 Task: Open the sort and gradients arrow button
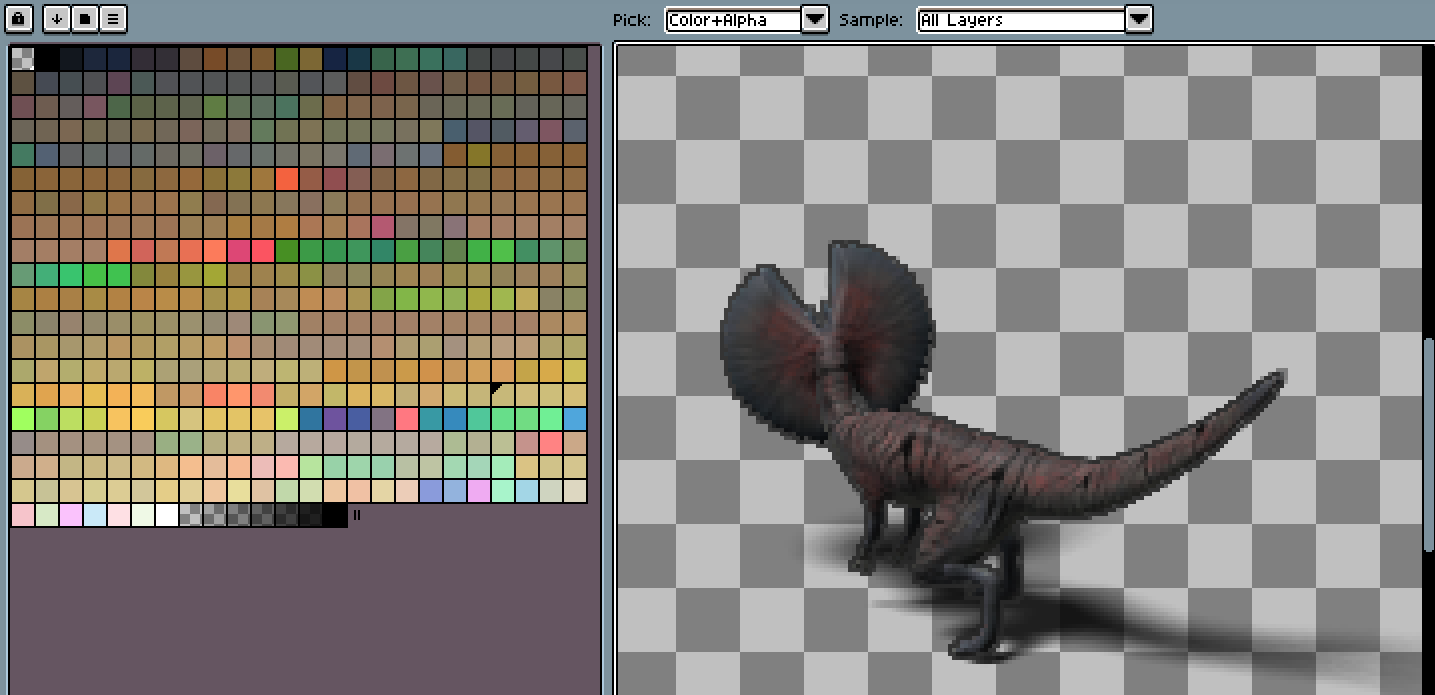click(x=58, y=18)
